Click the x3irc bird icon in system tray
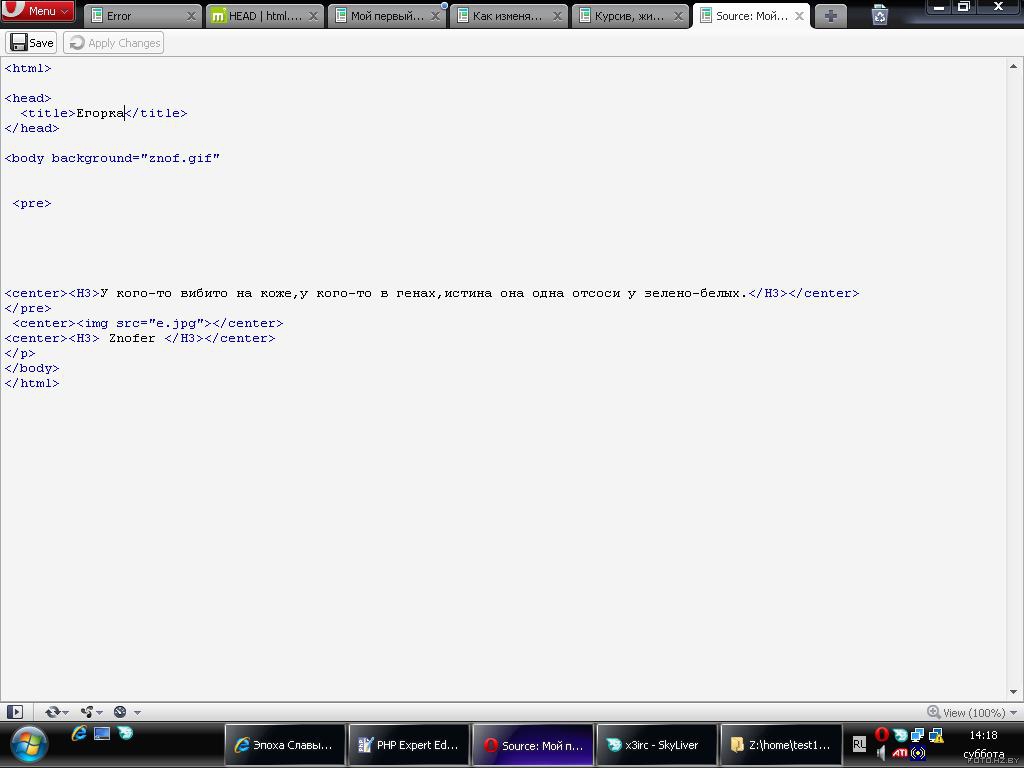The height and width of the screenshot is (768, 1024). point(899,735)
